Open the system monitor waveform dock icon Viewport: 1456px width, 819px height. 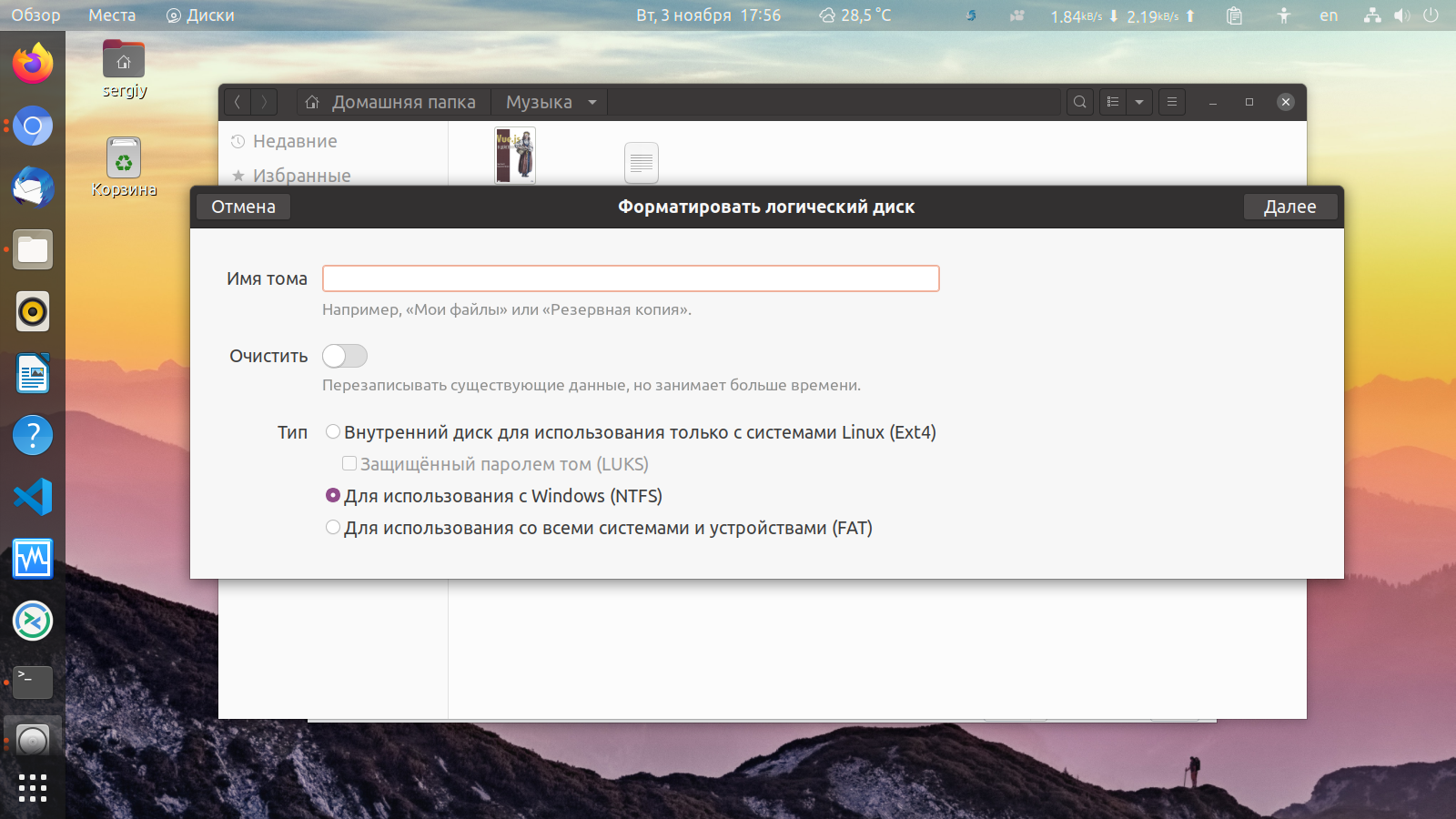(33, 559)
